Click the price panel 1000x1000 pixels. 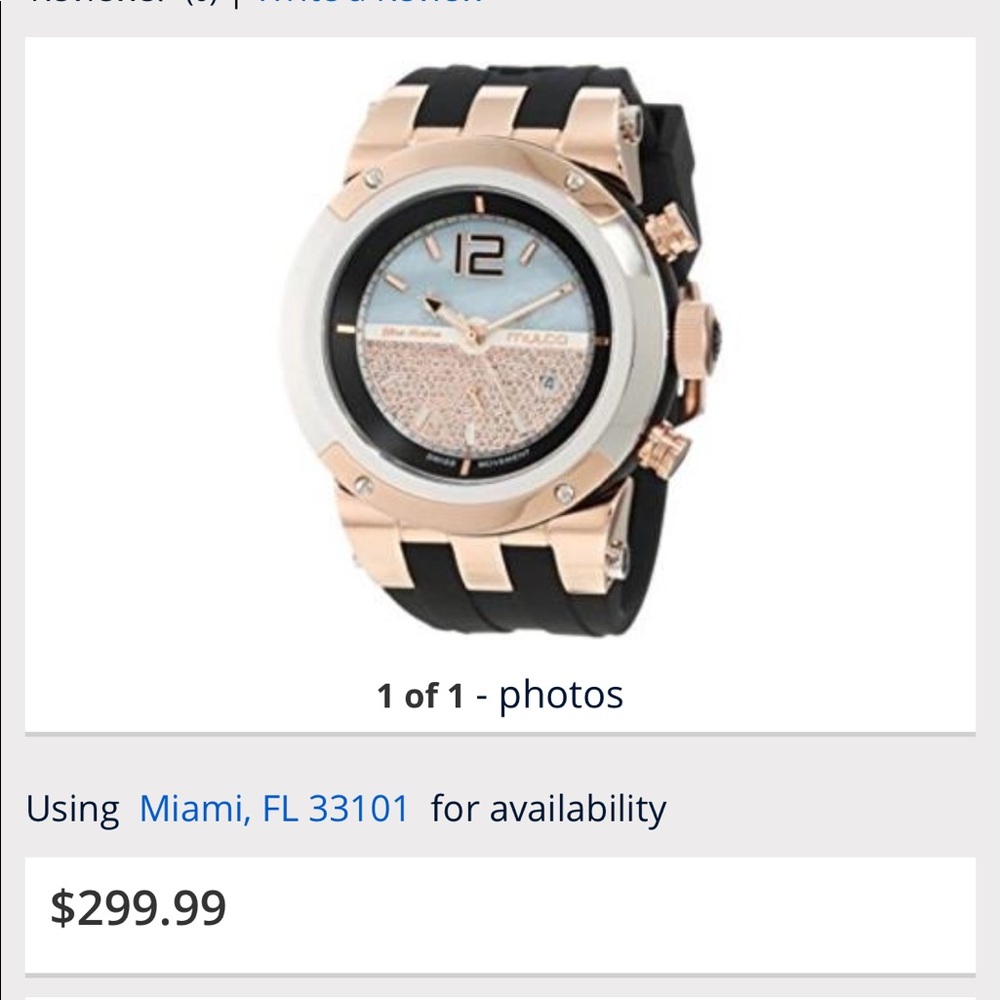click(500, 914)
